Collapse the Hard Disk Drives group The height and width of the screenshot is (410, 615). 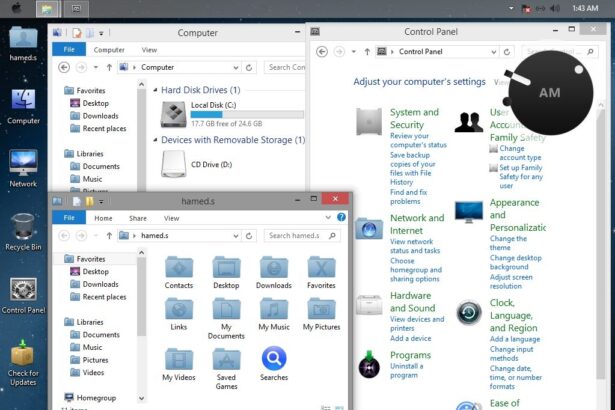pyautogui.click(x=155, y=90)
